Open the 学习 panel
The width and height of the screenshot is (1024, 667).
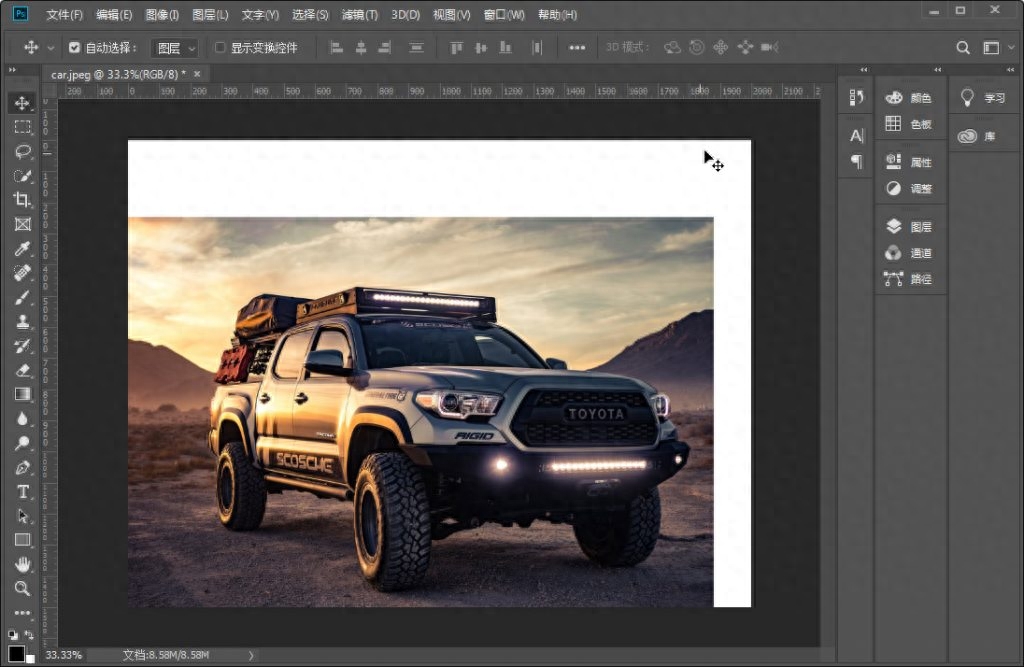tap(983, 98)
